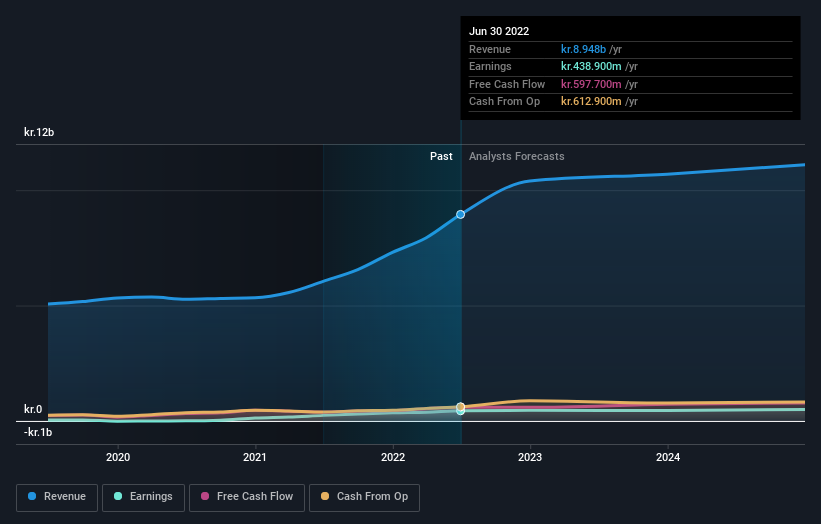Click the kr.612.900m cash from op value
The width and height of the screenshot is (821, 524).
pyautogui.click(x=591, y=102)
